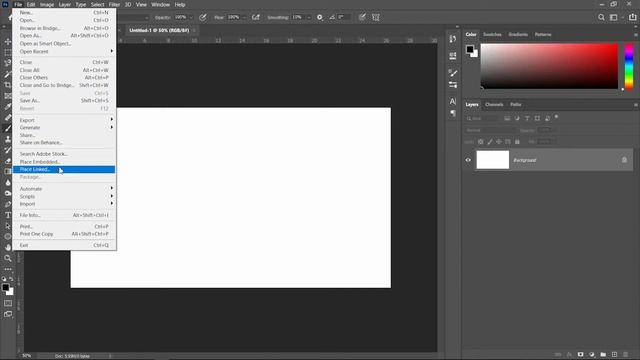Screen dimensions: 640x360
Task: Choose Place Embedded from File menu
Action: pyautogui.click(x=64, y=162)
